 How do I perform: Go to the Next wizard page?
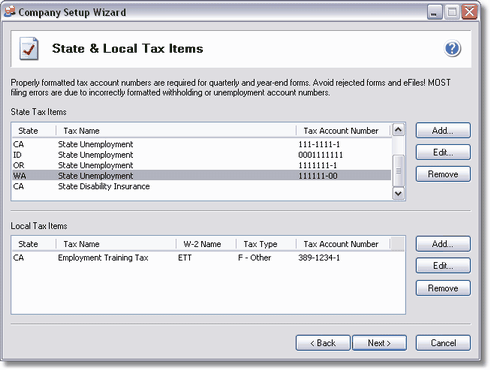point(379,343)
